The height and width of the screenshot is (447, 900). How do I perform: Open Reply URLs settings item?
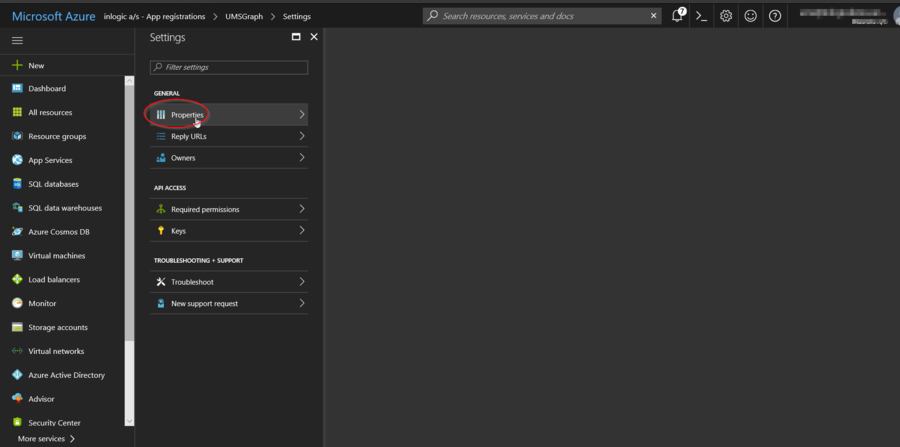click(x=188, y=136)
